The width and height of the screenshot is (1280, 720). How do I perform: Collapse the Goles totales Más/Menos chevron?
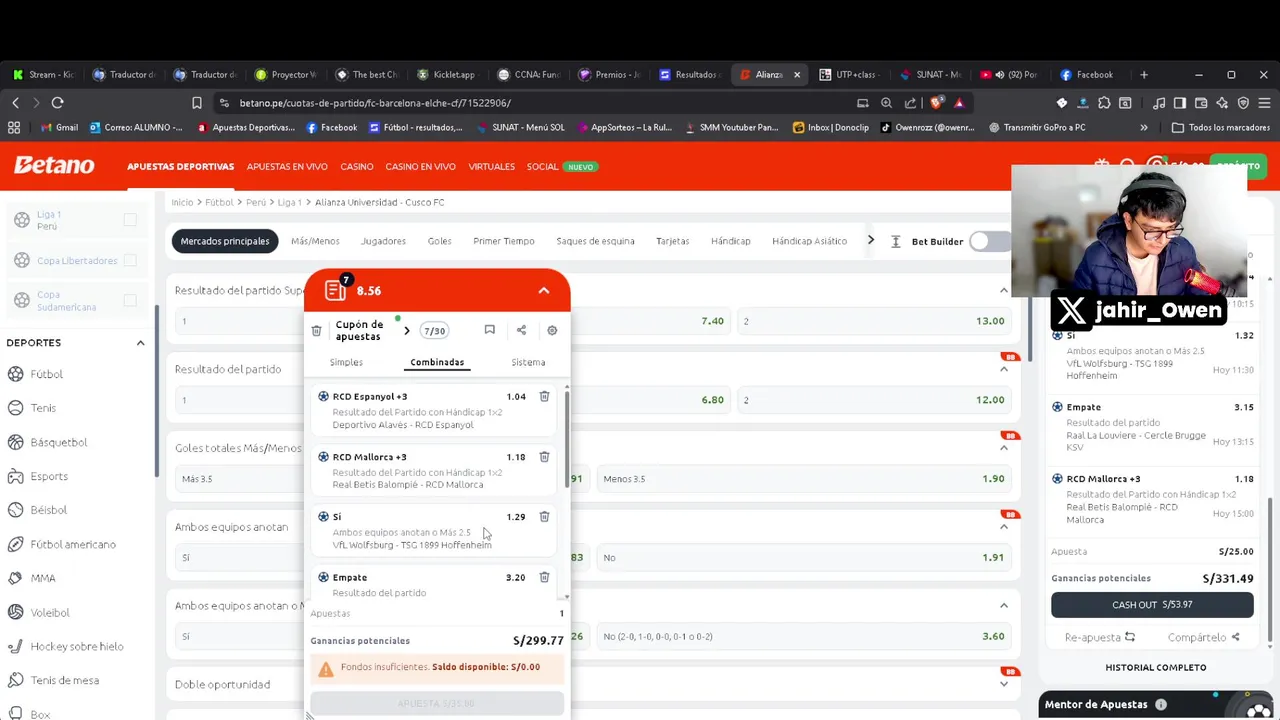pos(1004,448)
